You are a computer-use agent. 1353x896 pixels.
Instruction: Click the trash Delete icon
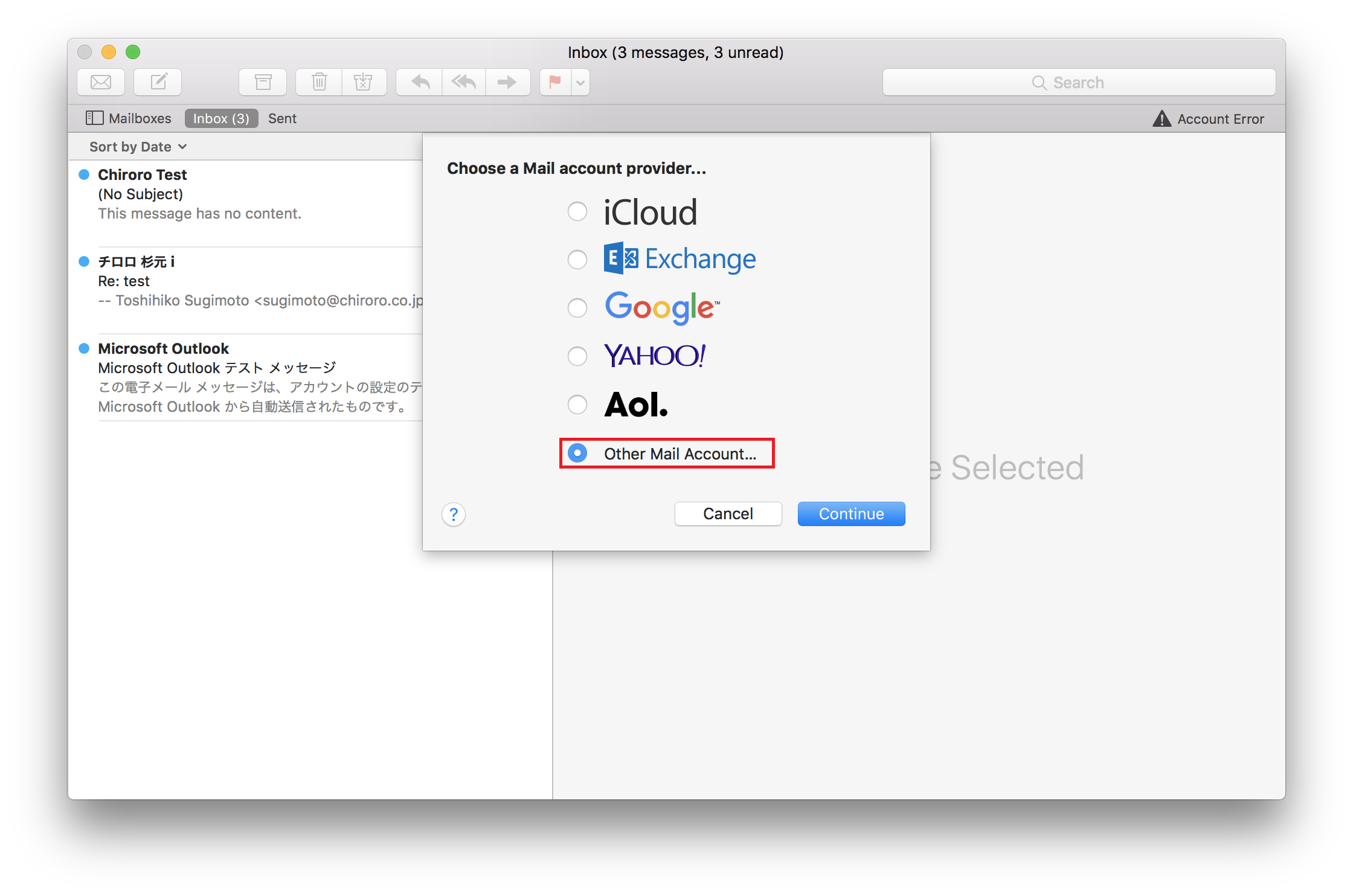tap(319, 82)
